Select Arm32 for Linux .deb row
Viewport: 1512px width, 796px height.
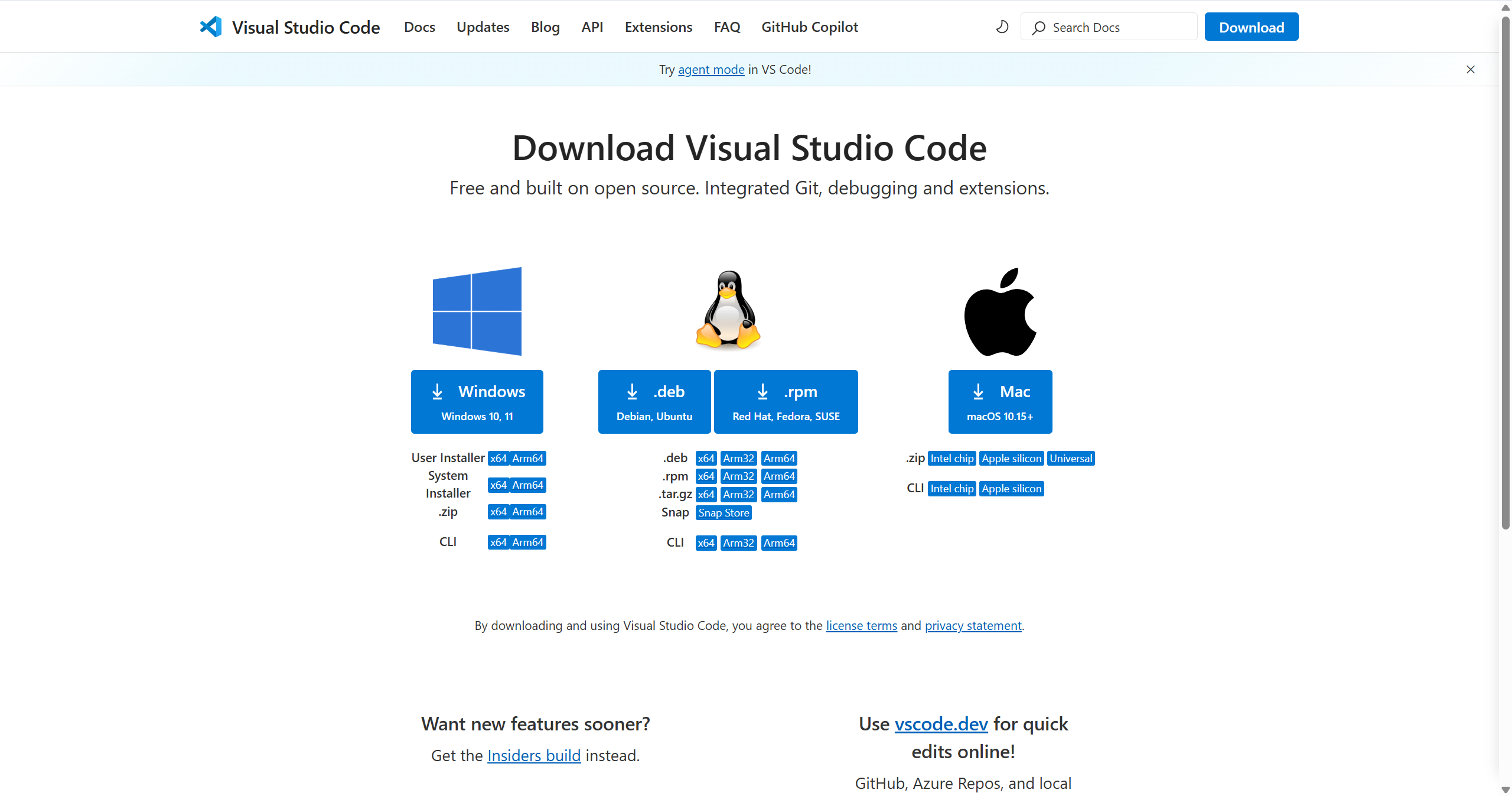pos(739,459)
